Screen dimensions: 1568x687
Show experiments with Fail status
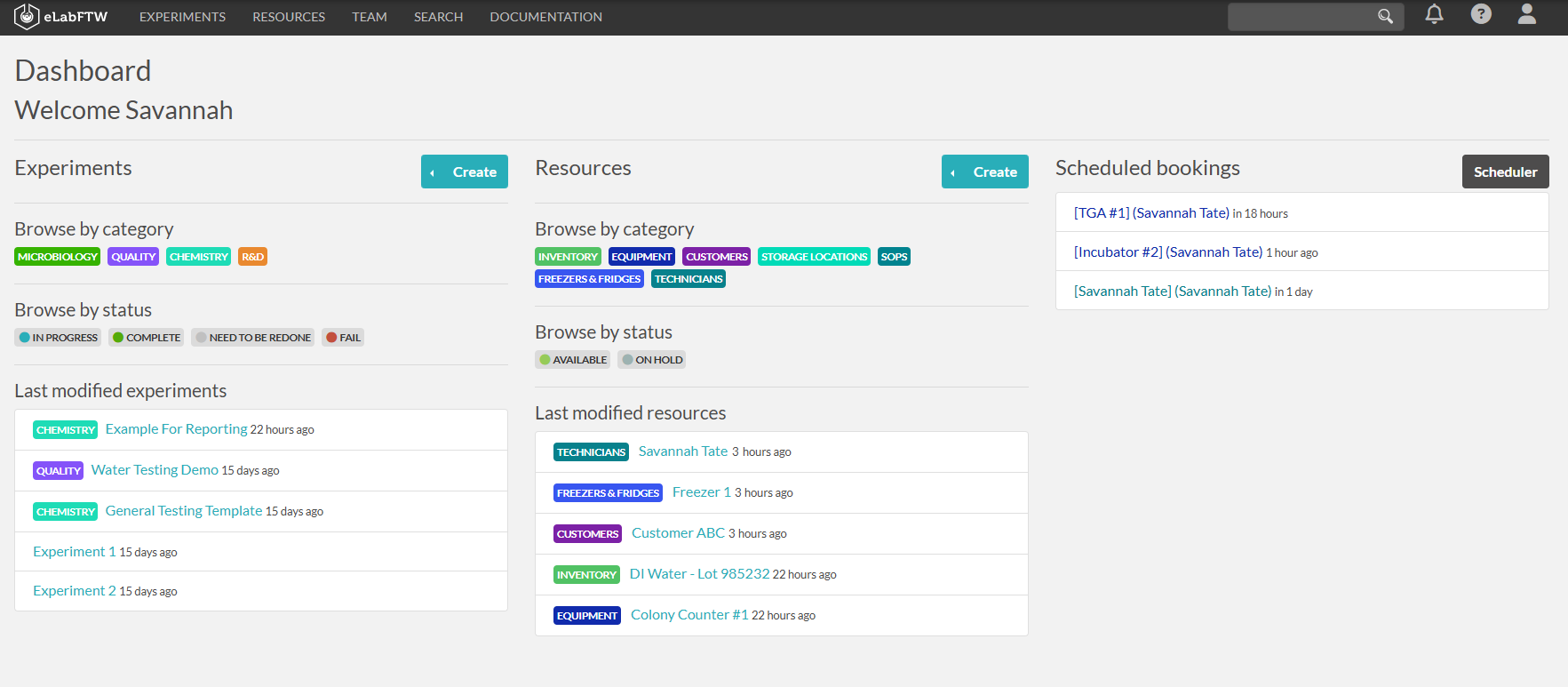[343, 338]
